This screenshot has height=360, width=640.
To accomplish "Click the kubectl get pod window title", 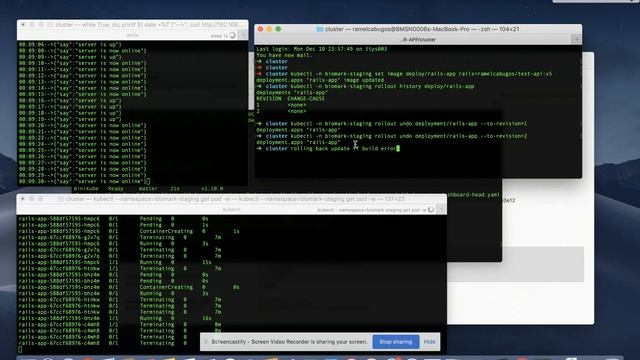I will tap(235, 199).
